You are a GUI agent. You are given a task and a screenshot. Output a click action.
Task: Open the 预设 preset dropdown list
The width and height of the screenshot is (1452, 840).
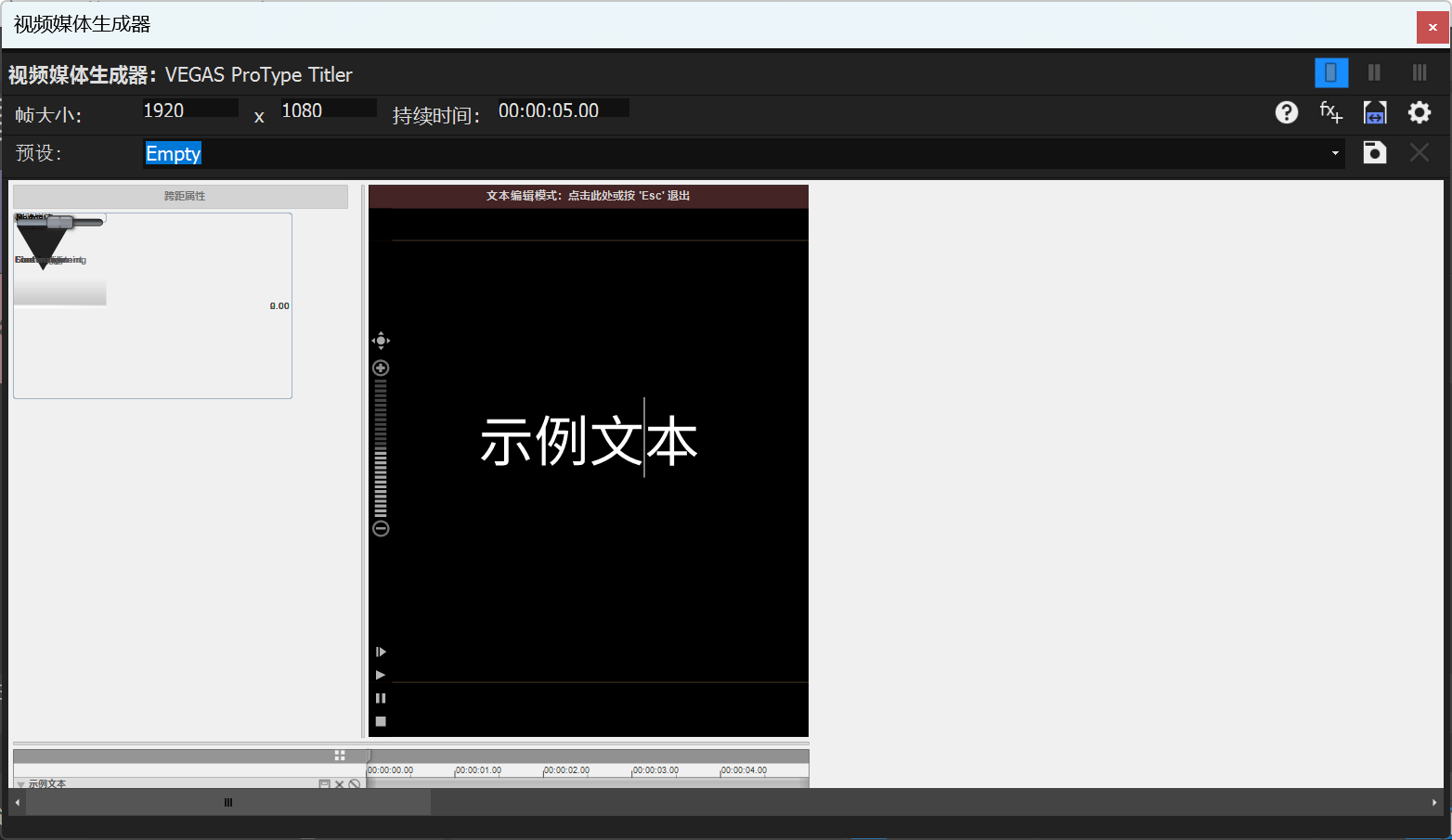[1335, 153]
